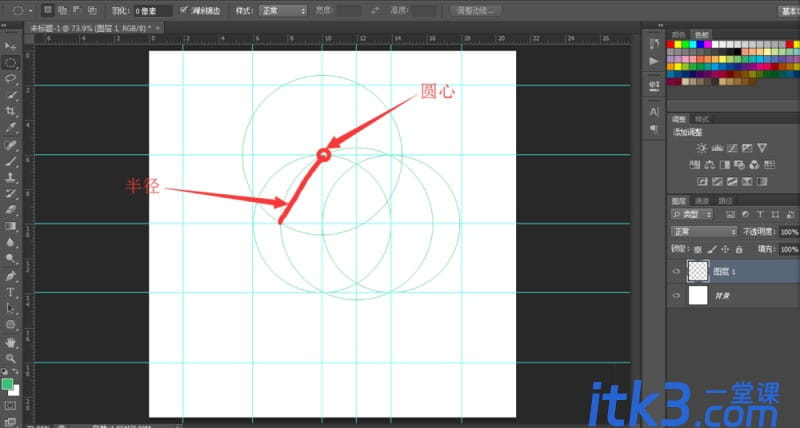The width and height of the screenshot is (800, 428).
Task: Add a Levels adjustment
Action: pyautogui.click(x=717, y=148)
